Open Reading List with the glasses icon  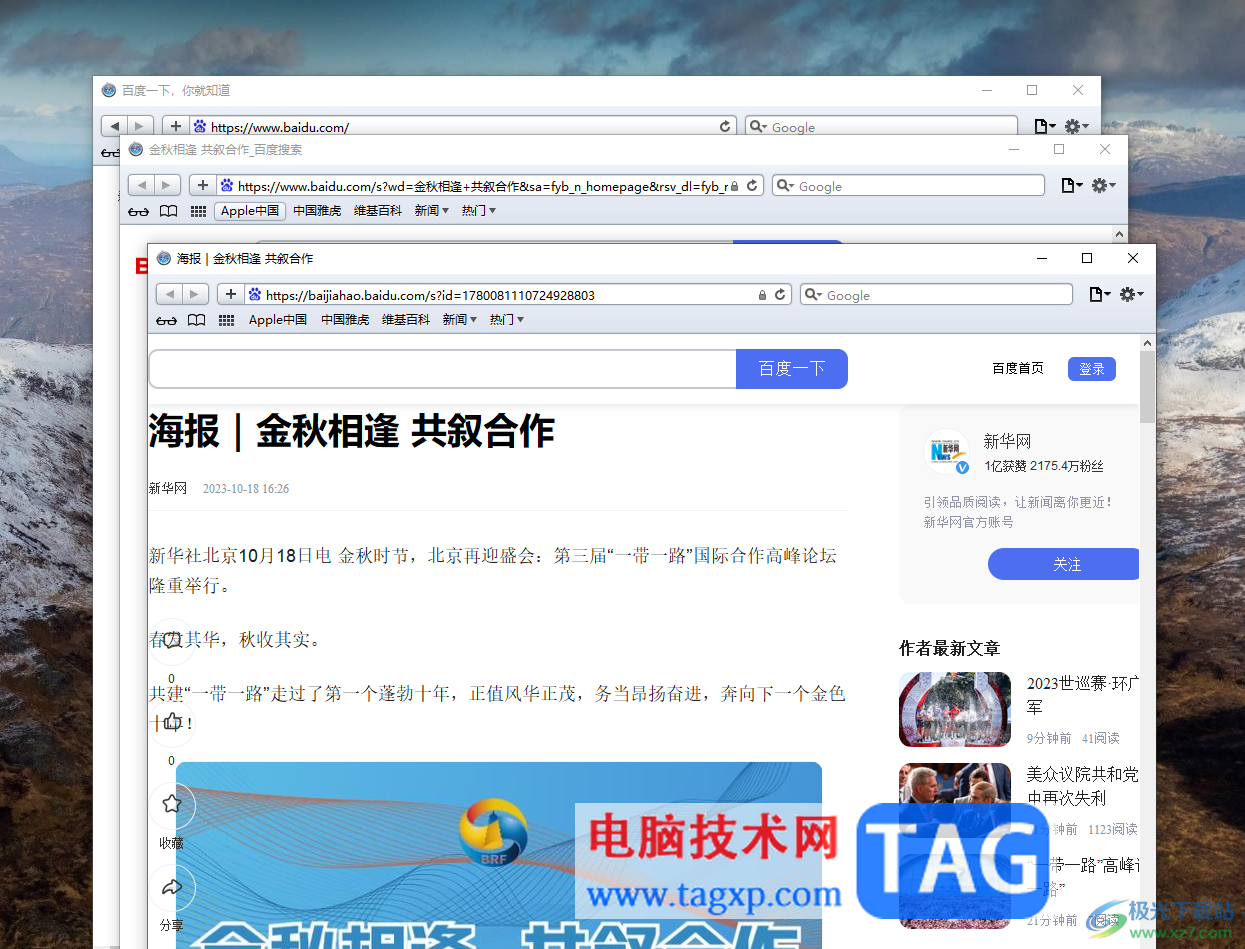point(166,319)
